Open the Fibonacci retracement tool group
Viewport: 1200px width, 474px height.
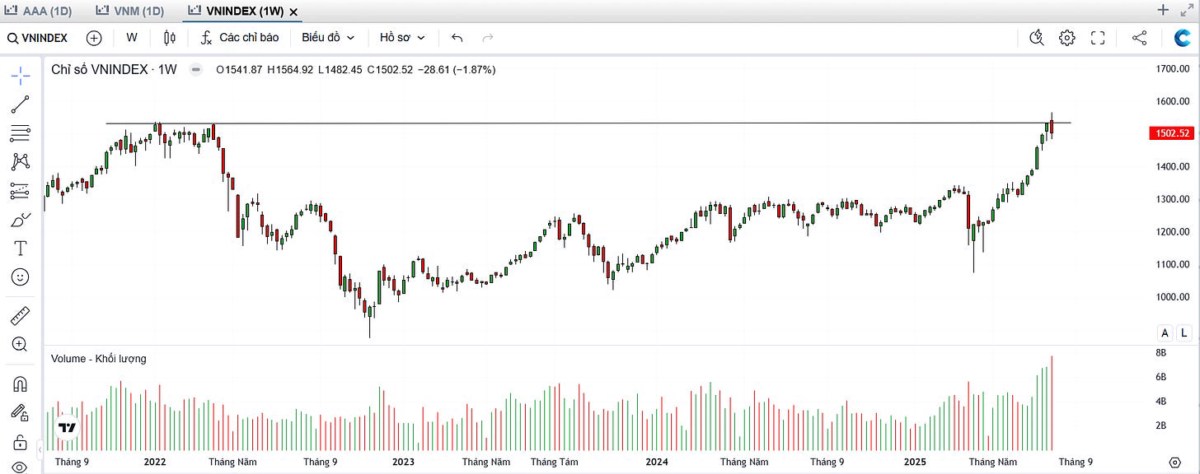(x=20, y=133)
